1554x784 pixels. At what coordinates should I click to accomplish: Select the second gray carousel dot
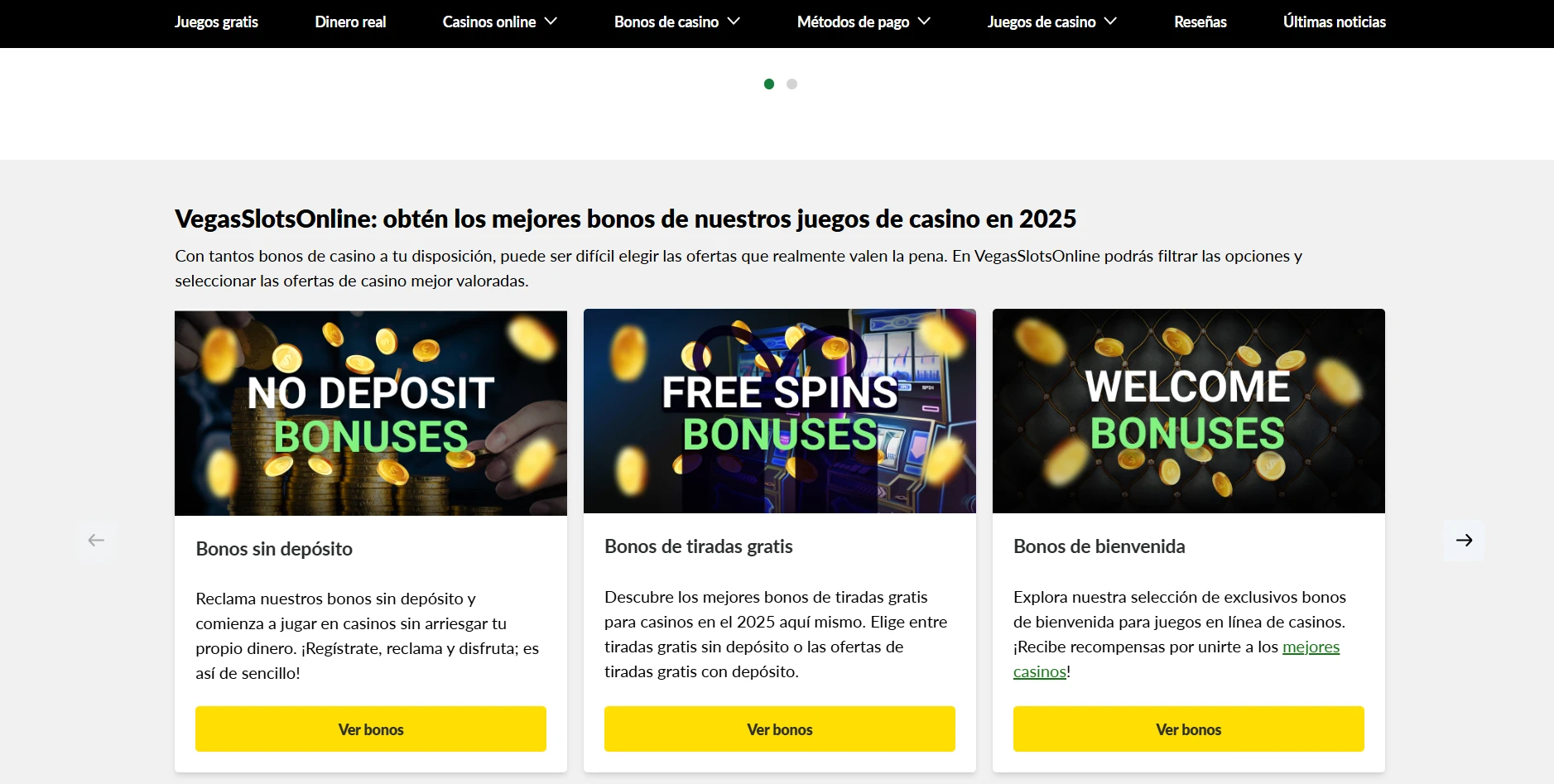point(791,84)
